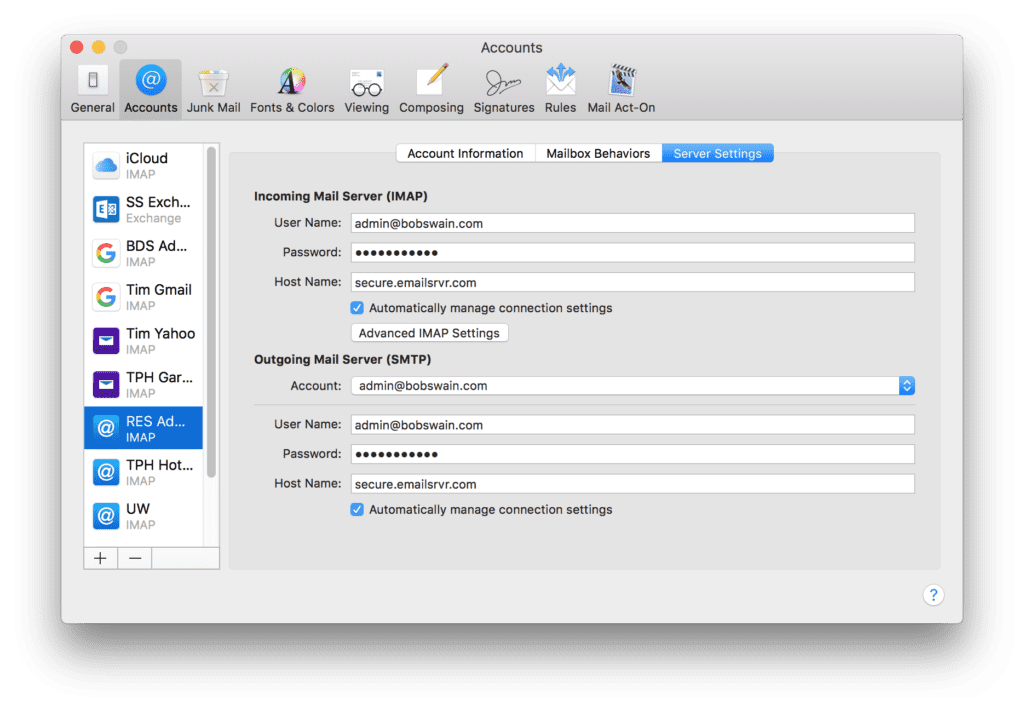Click the help question mark button
The width and height of the screenshot is (1024, 711).
[933, 594]
